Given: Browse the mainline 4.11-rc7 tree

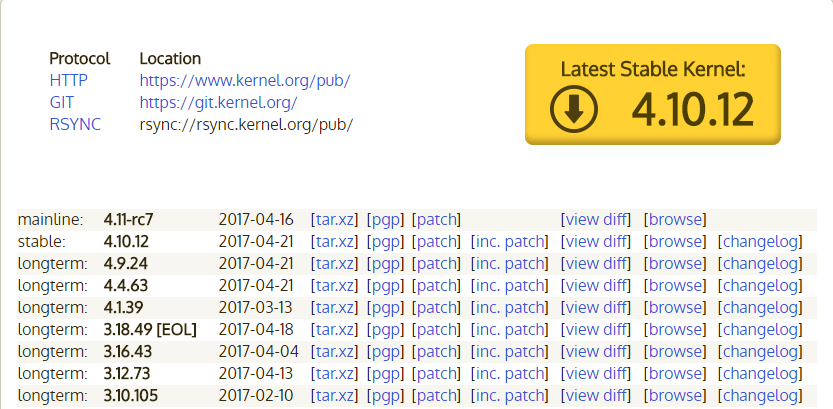Looking at the screenshot, I should 675,219.
